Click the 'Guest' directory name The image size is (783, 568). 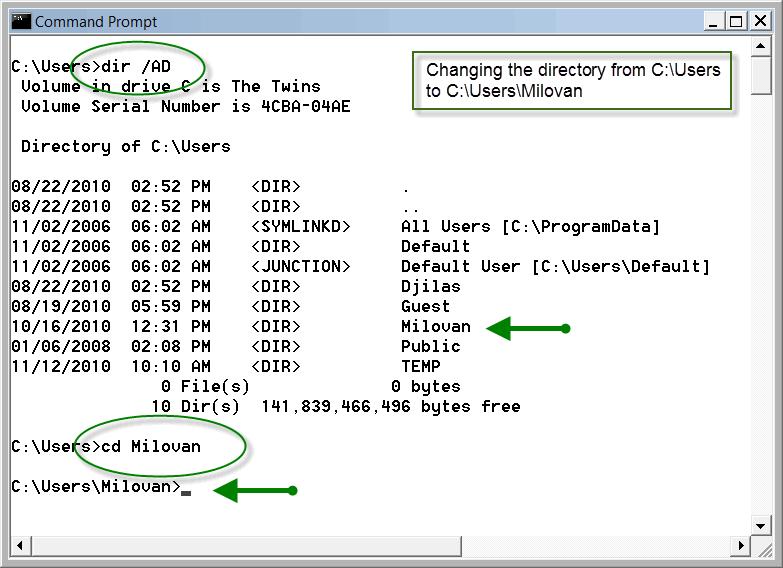click(x=425, y=306)
